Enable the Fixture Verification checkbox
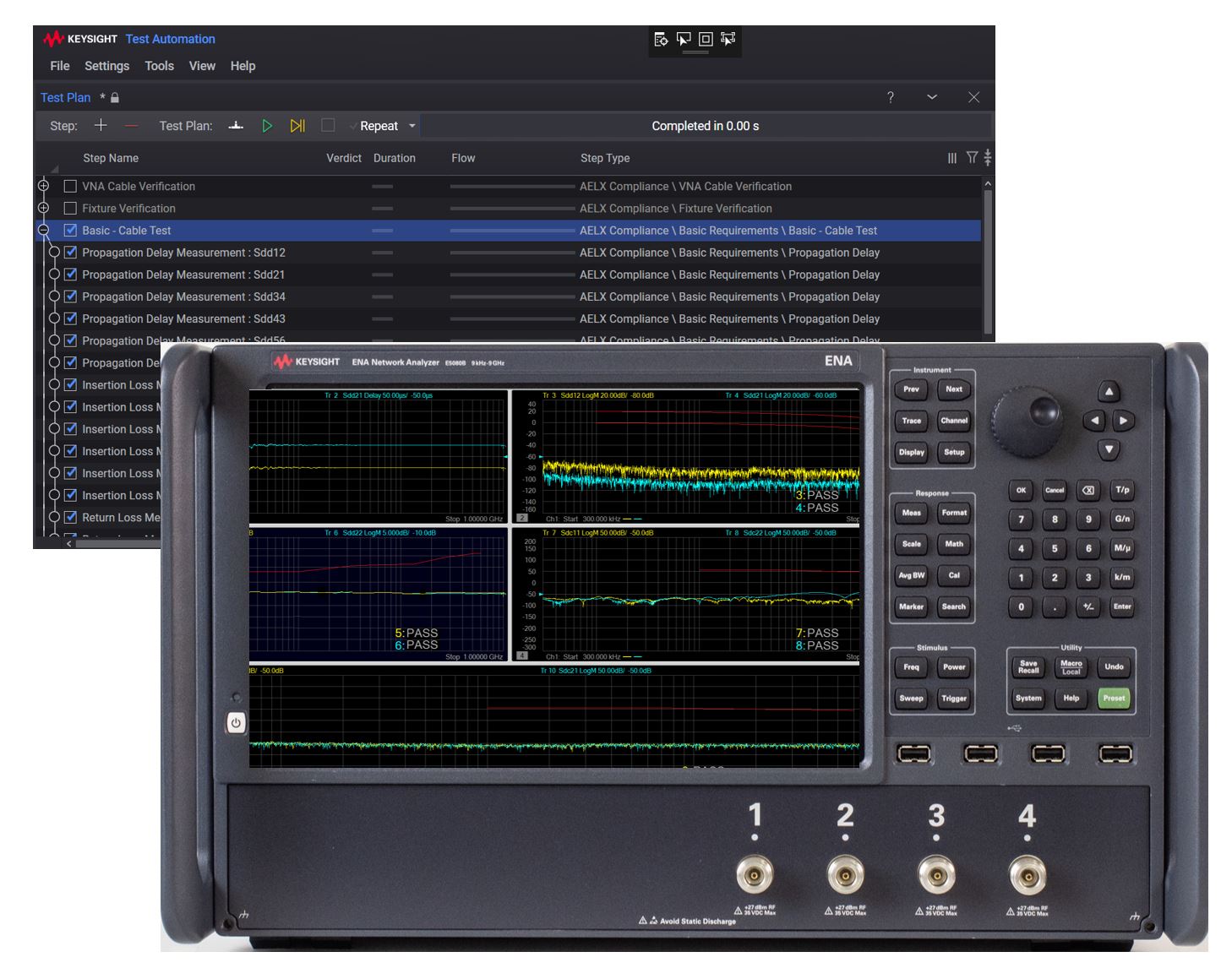The image size is (1232, 979). point(70,208)
